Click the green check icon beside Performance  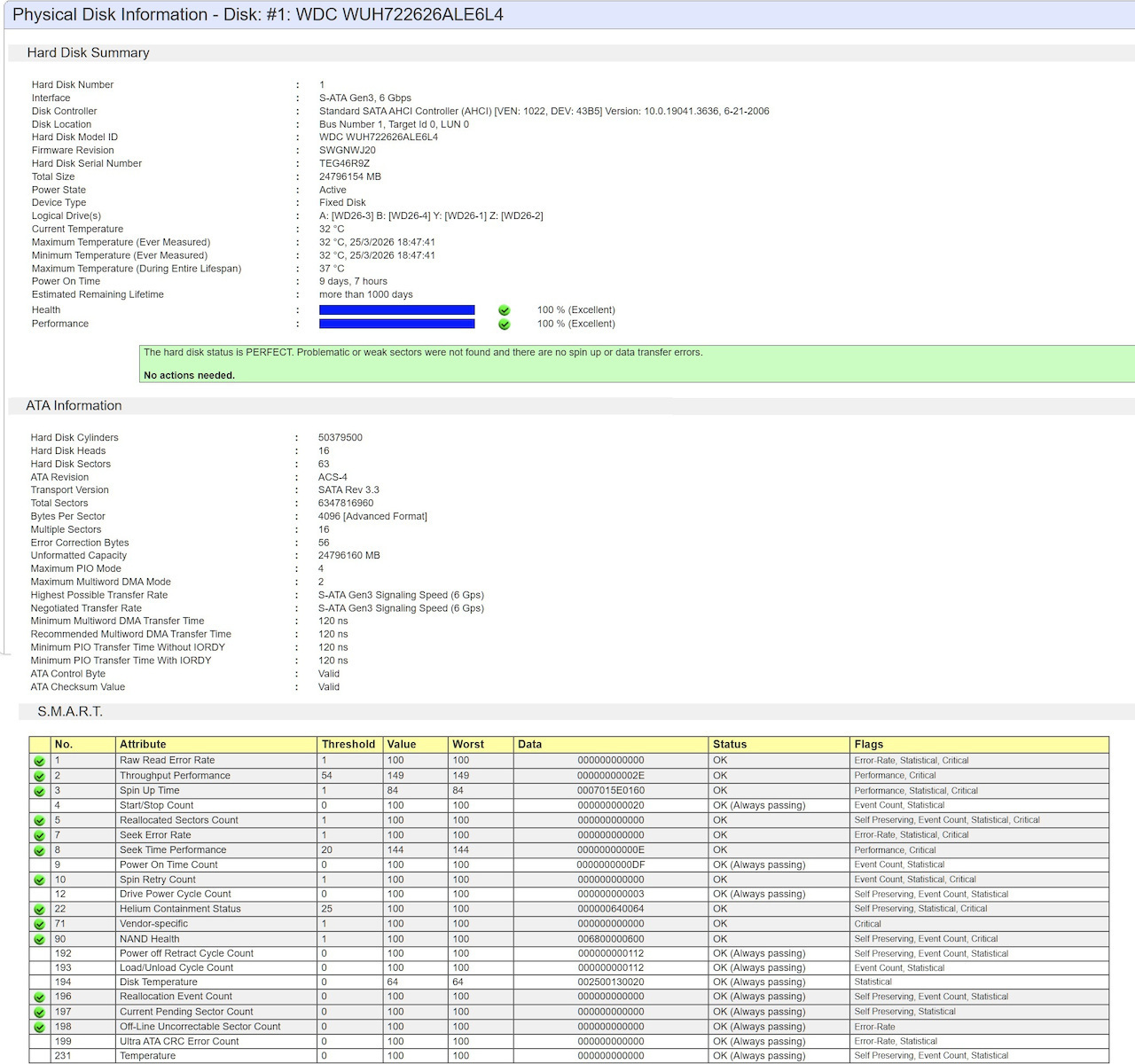pos(505,325)
